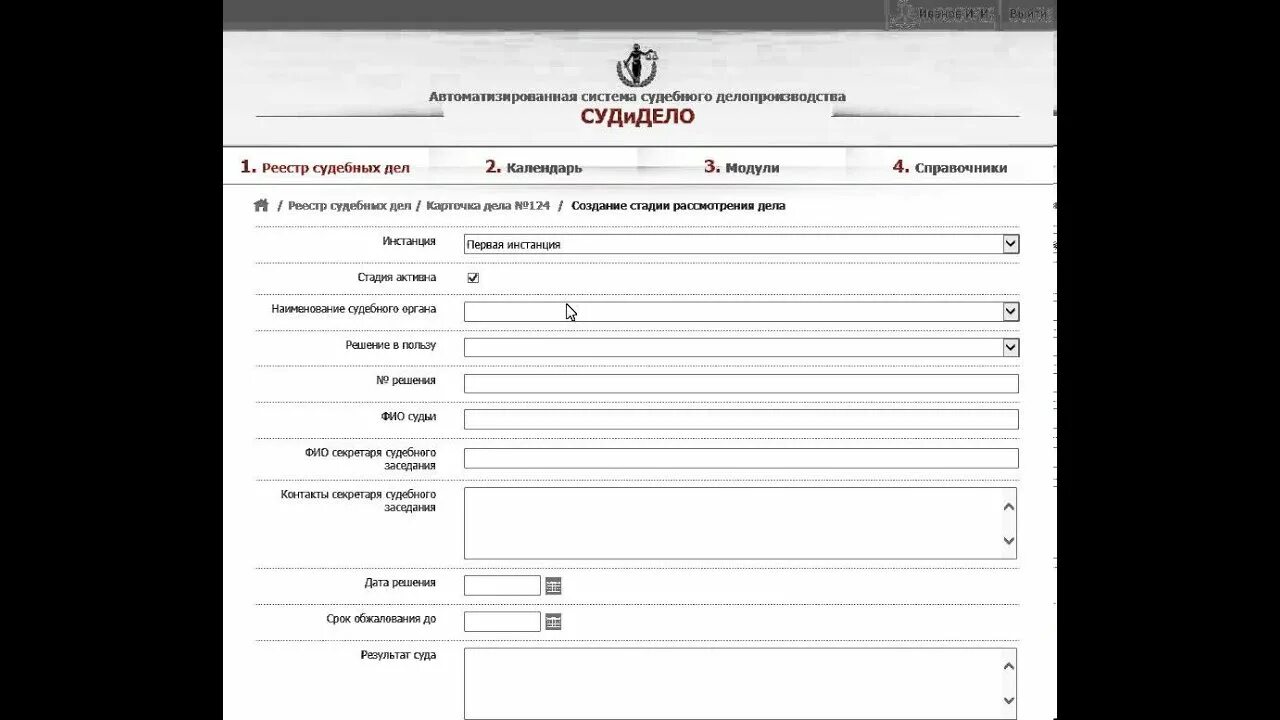Click the Решение в пользу label
The width and height of the screenshot is (1280, 720).
pyautogui.click(x=391, y=346)
